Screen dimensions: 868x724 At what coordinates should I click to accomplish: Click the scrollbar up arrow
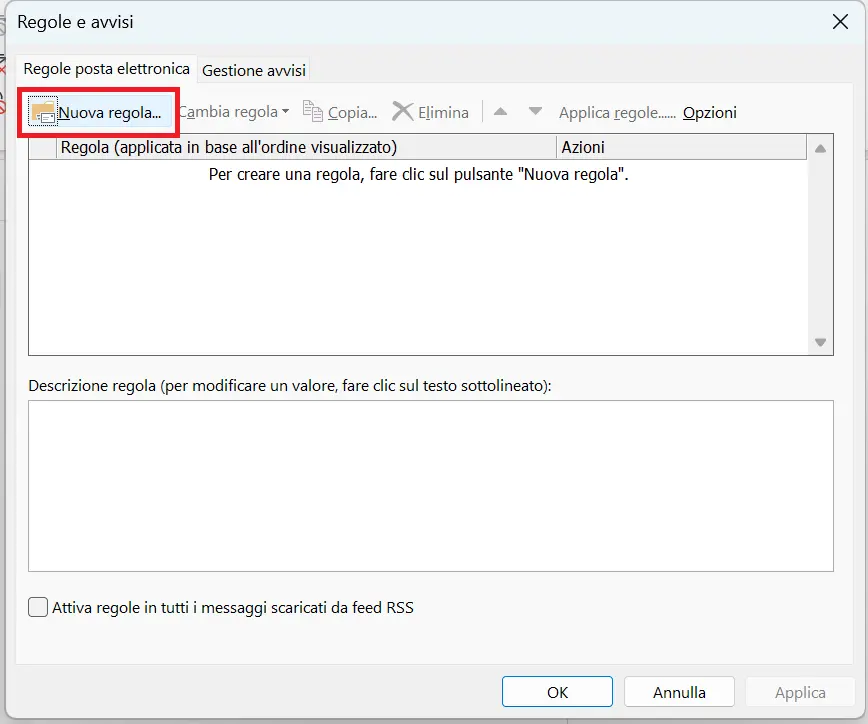coord(820,146)
